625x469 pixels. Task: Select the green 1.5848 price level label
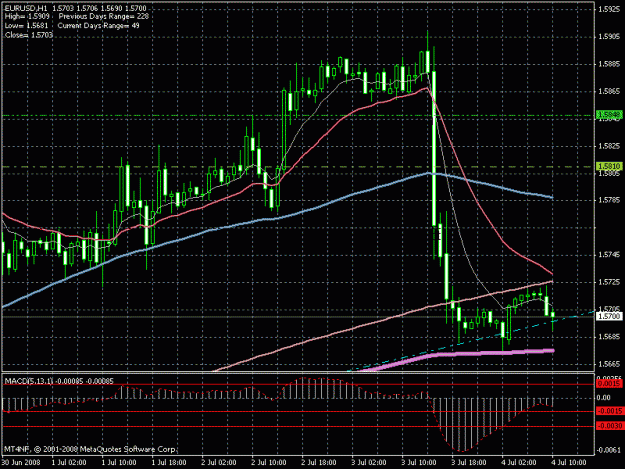click(609, 115)
